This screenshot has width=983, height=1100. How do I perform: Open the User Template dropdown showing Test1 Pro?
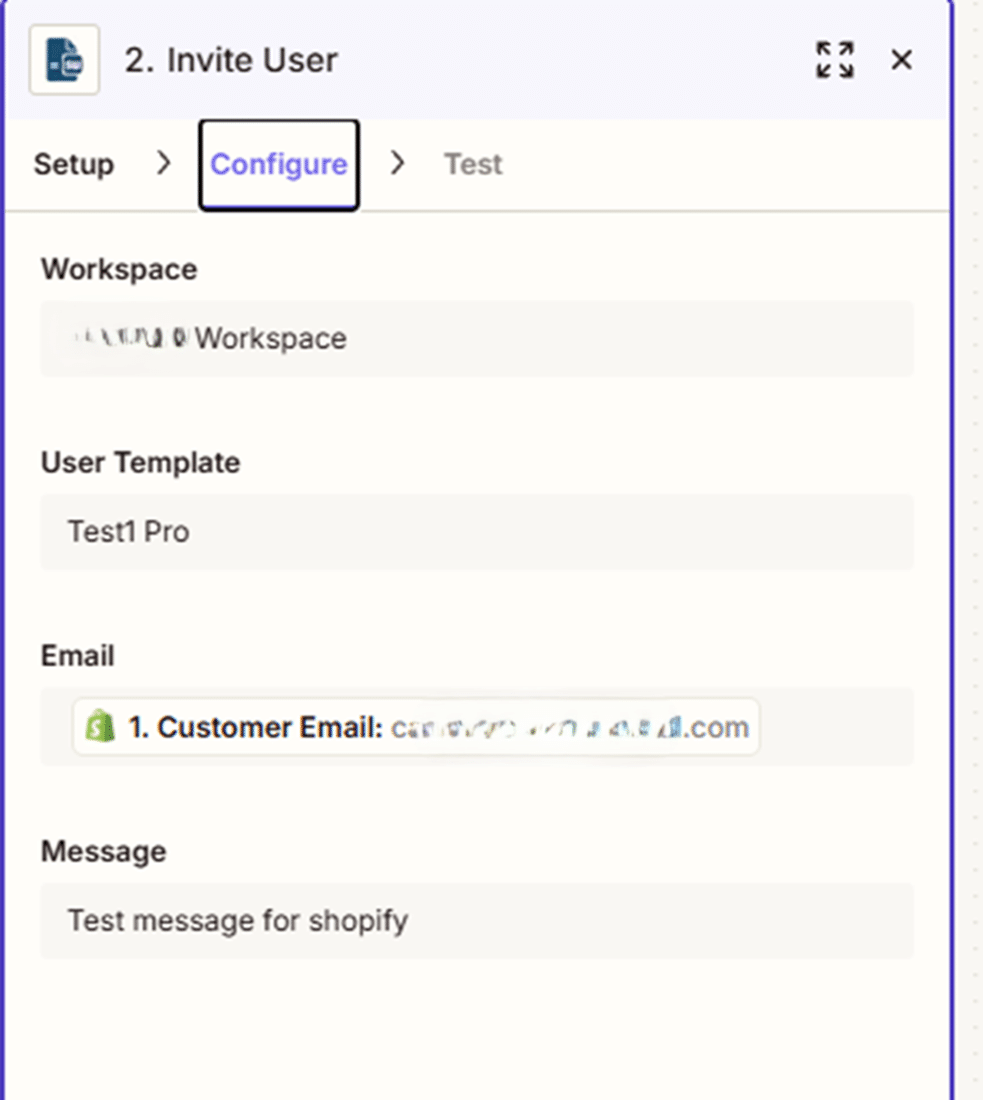tap(476, 532)
